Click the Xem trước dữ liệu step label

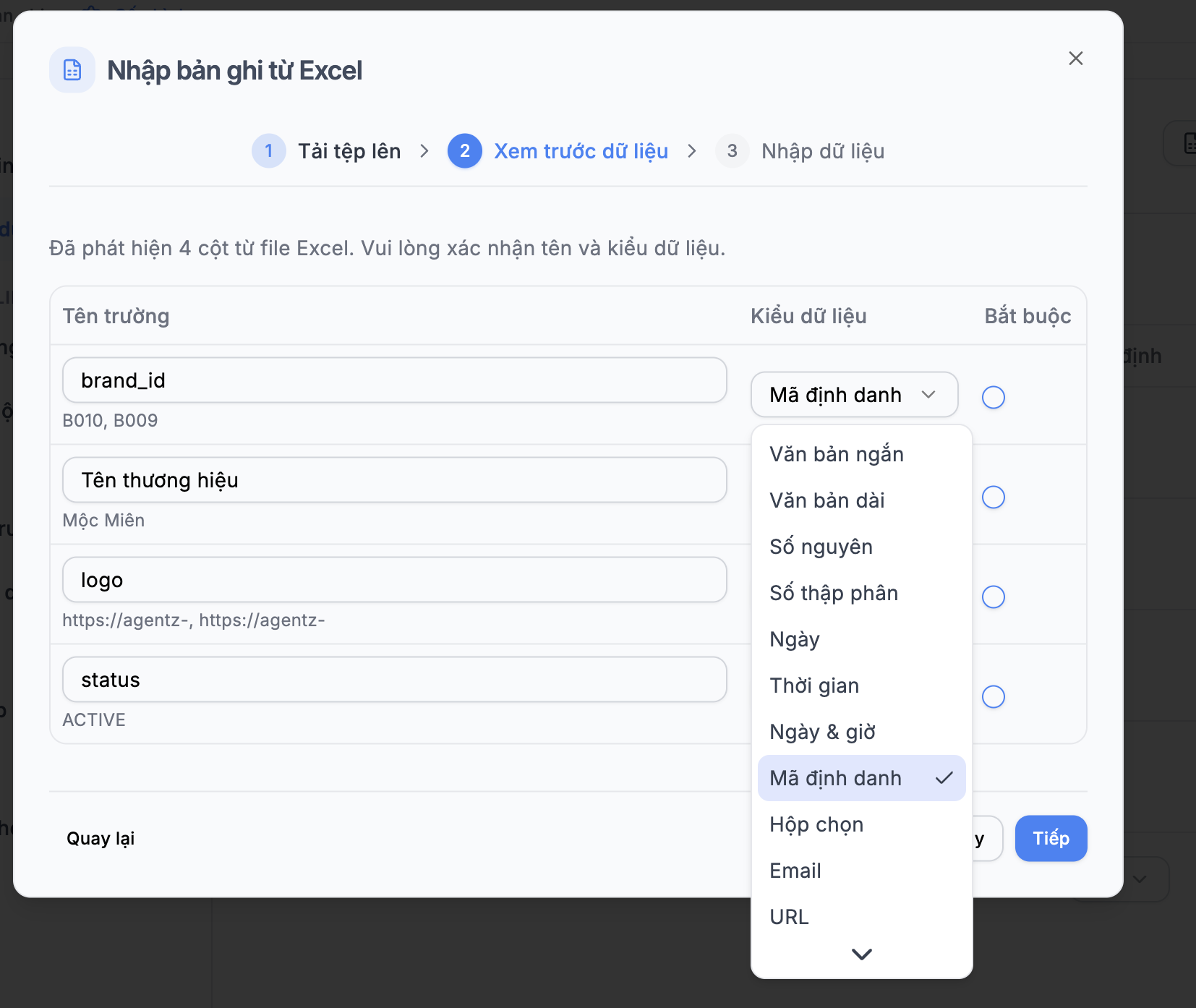(x=581, y=151)
